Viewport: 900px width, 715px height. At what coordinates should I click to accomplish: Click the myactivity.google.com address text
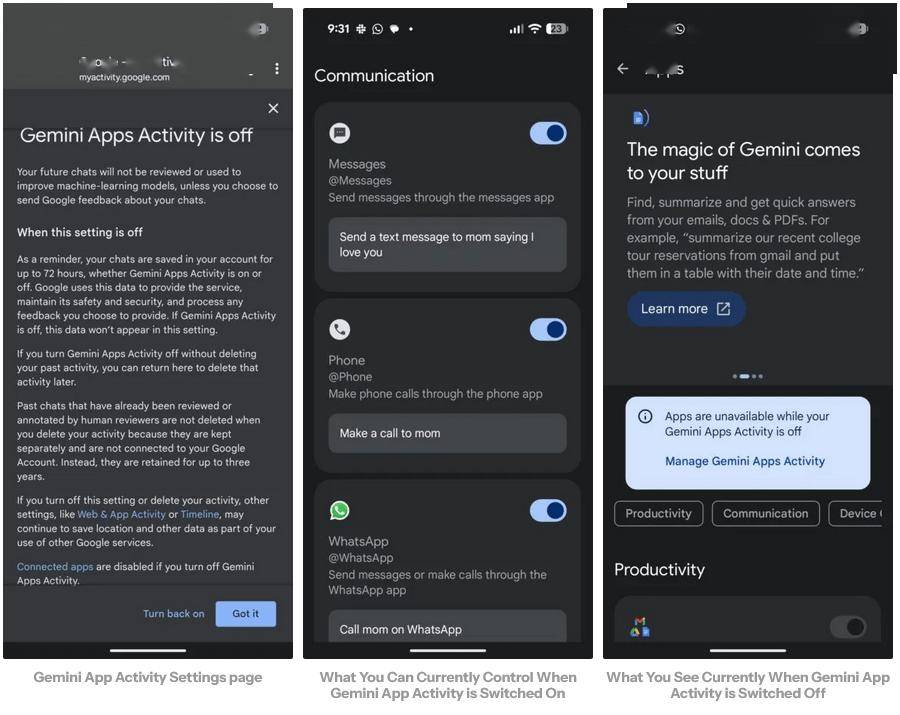click(x=125, y=77)
